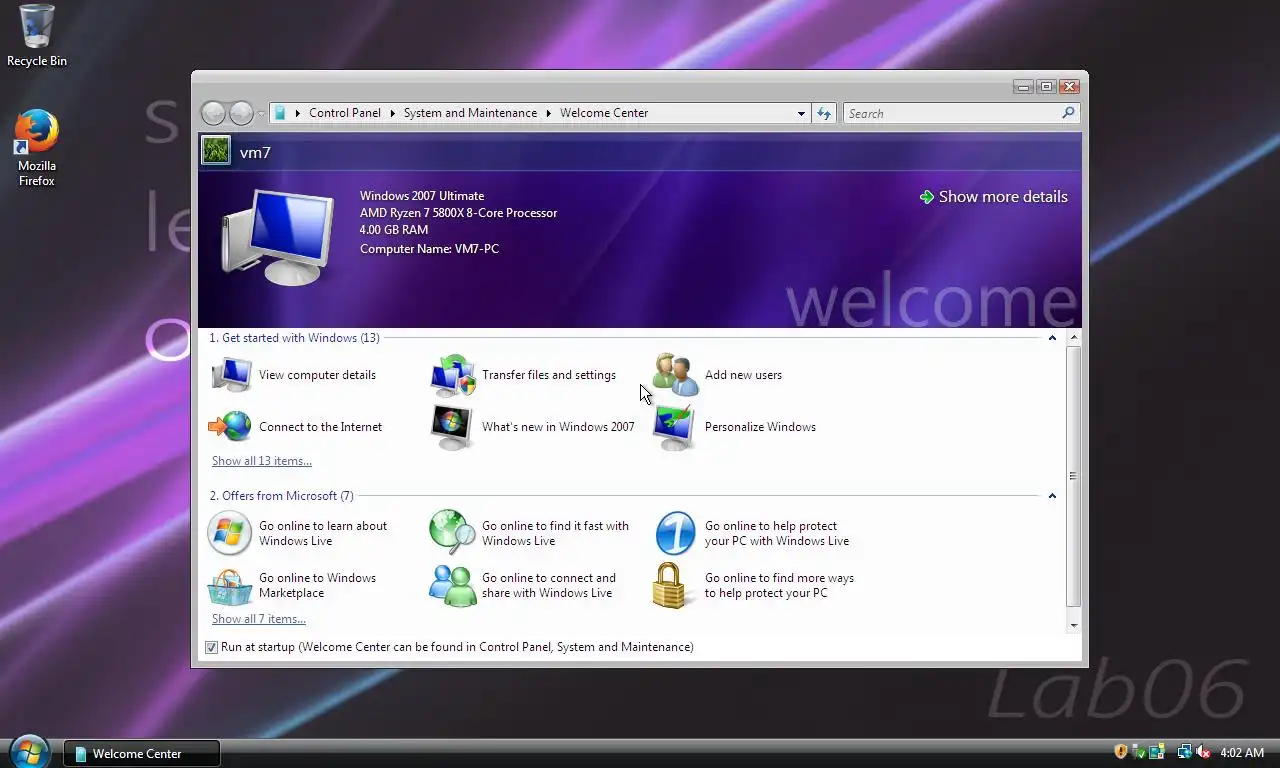Click the address bar refresh button
The width and height of the screenshot is (1280, 768).
[824, 113]
